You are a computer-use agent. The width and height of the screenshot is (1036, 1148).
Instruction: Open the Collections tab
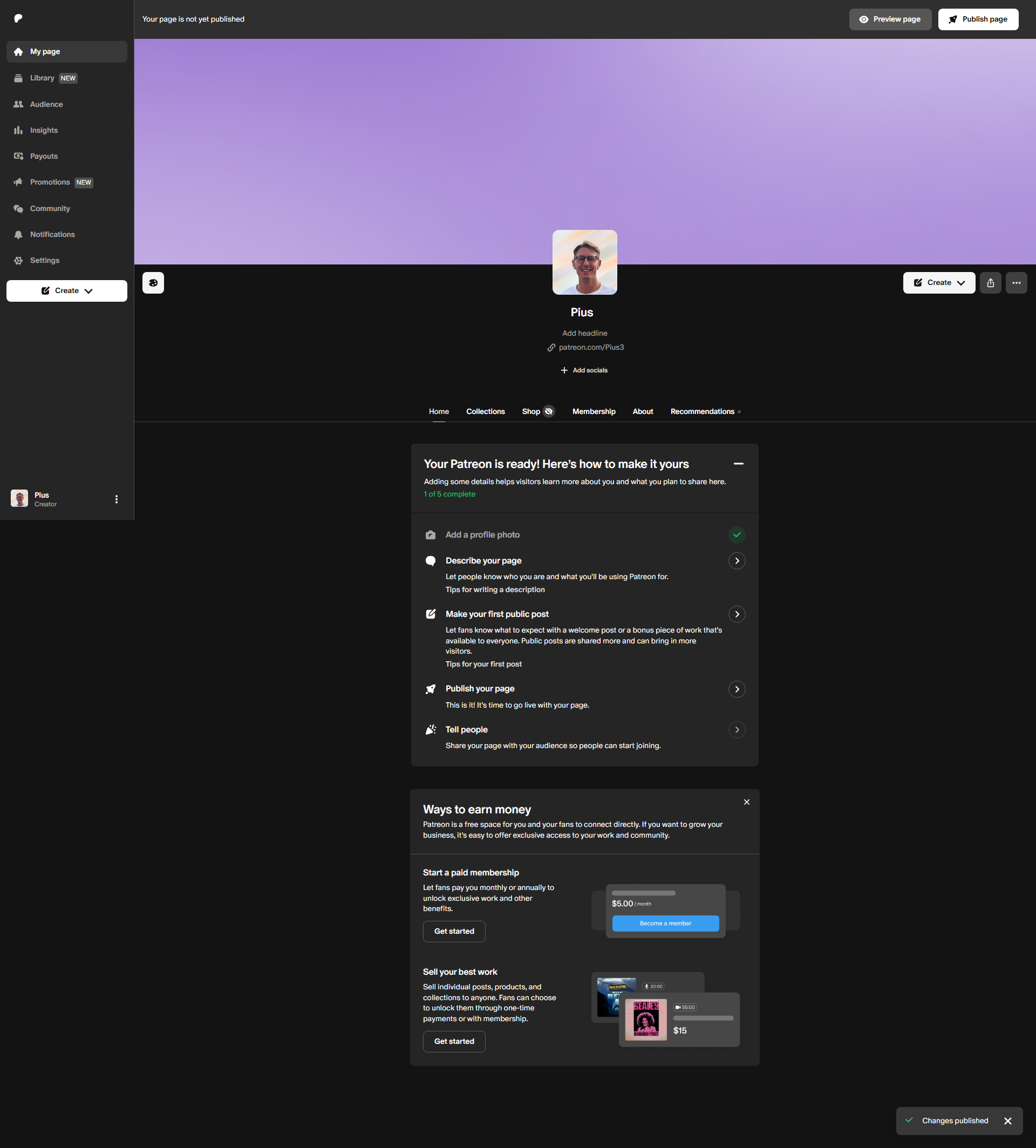[485, 412]
